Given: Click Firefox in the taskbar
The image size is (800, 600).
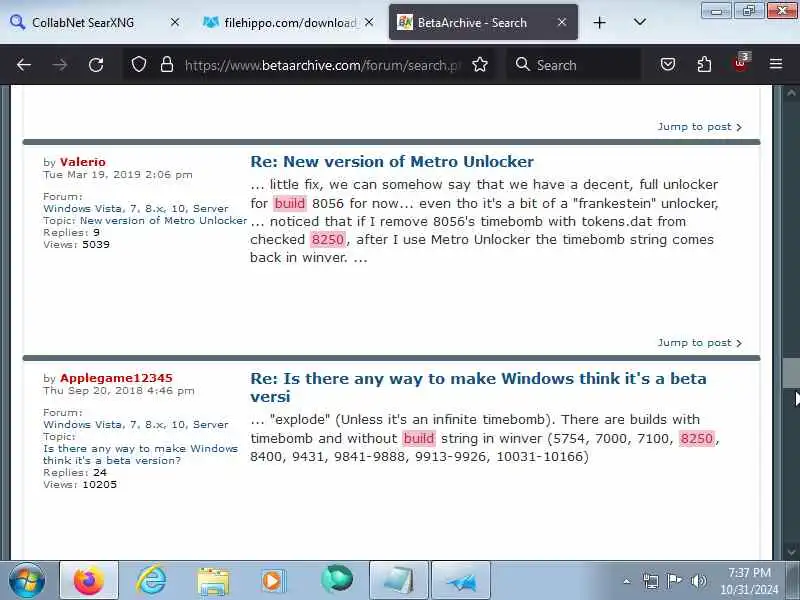Looking at the screenshot, I should coord(89,580).
